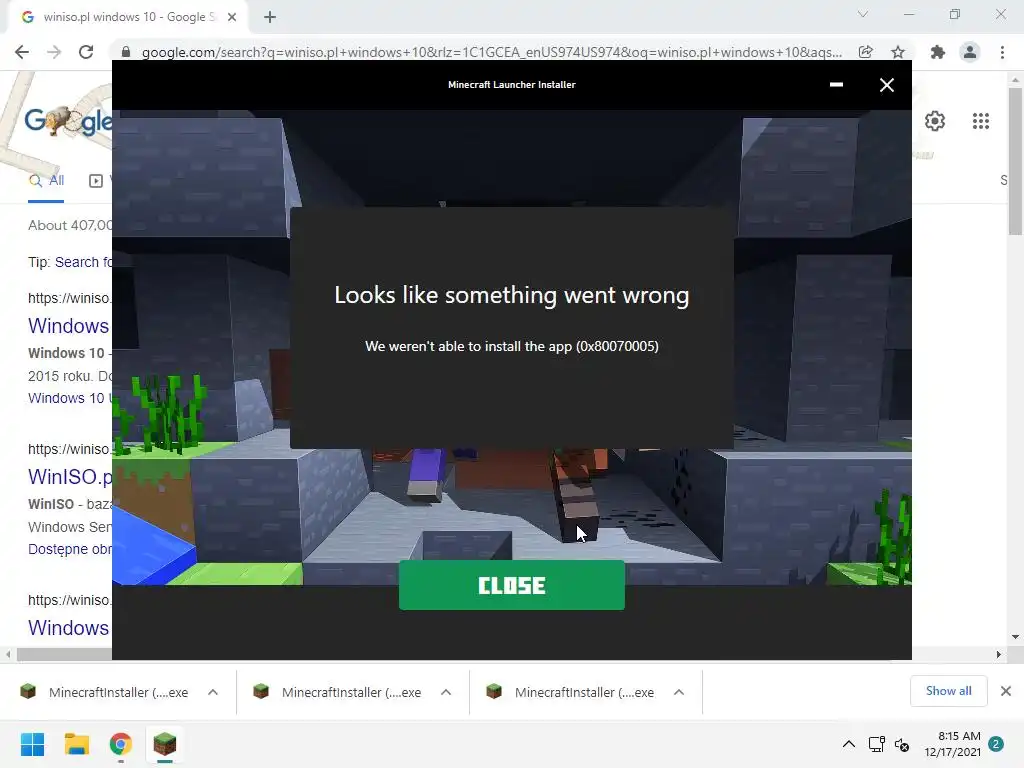Open muted volume tray icon
Viewport: 1024px width, 768px height.
[x=902, y=744]
